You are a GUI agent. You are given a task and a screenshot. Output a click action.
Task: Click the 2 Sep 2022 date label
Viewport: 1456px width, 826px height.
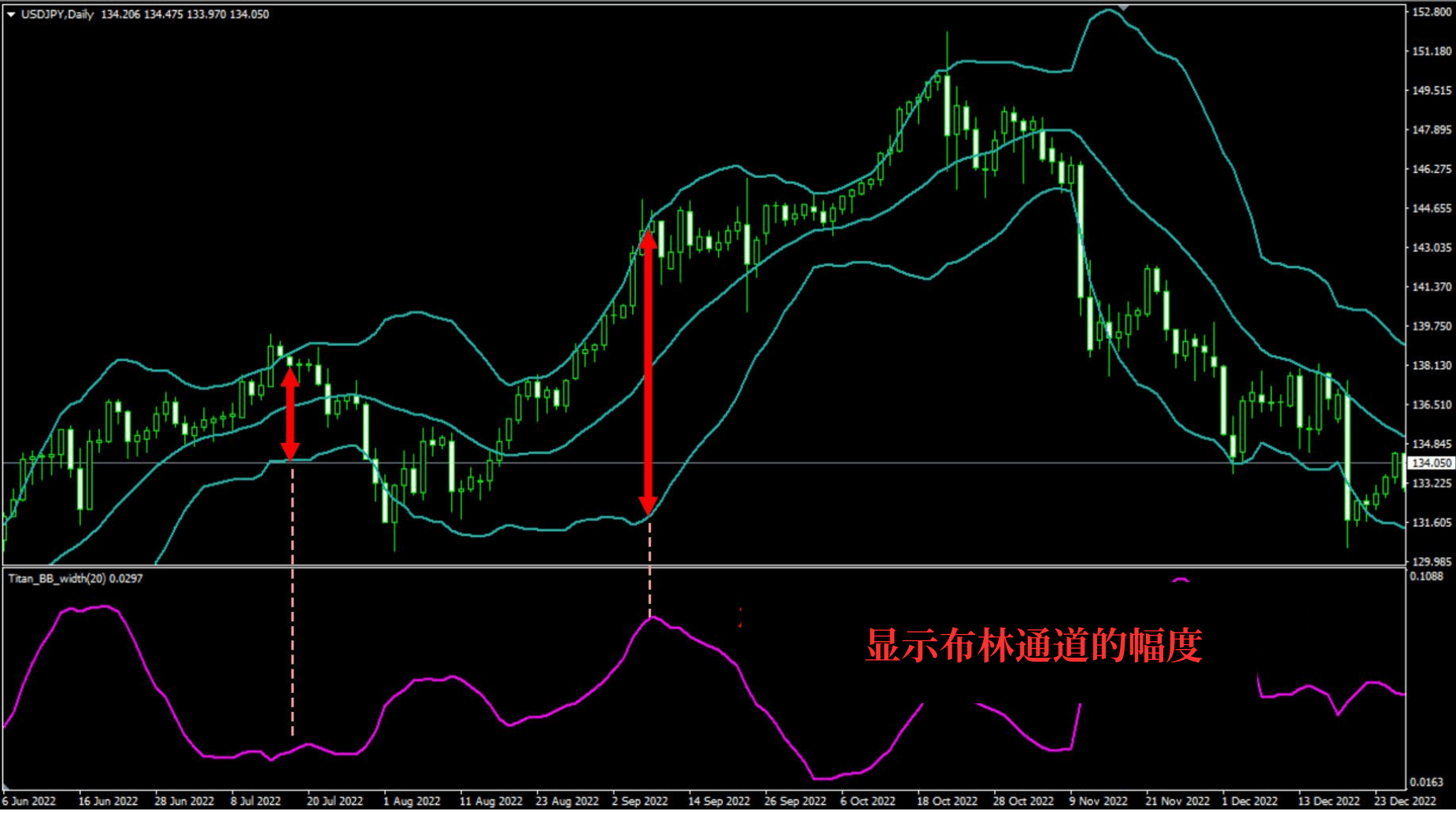click(x=640, y=801)
